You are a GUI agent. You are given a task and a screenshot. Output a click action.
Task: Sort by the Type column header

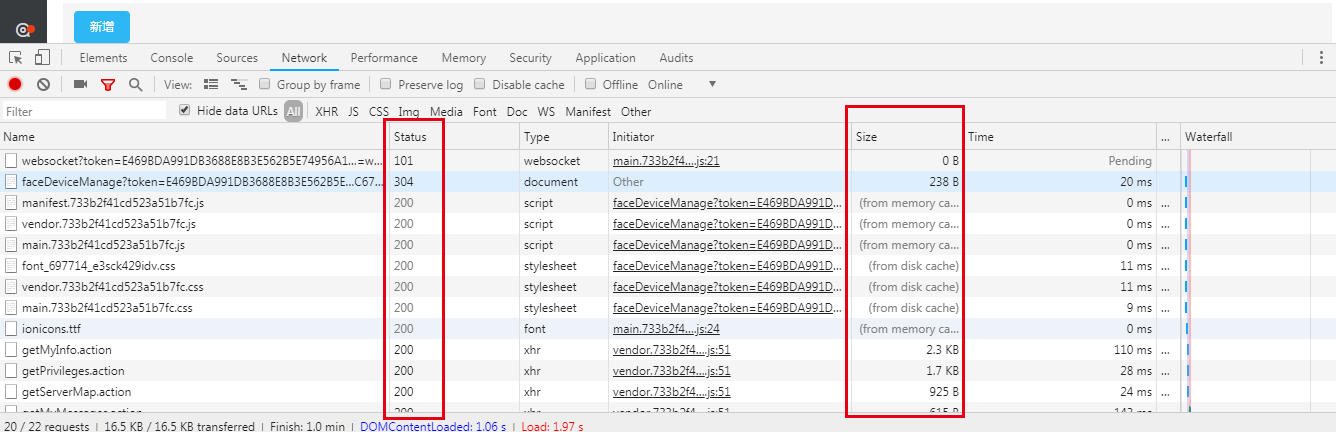[x=564, y=137]
